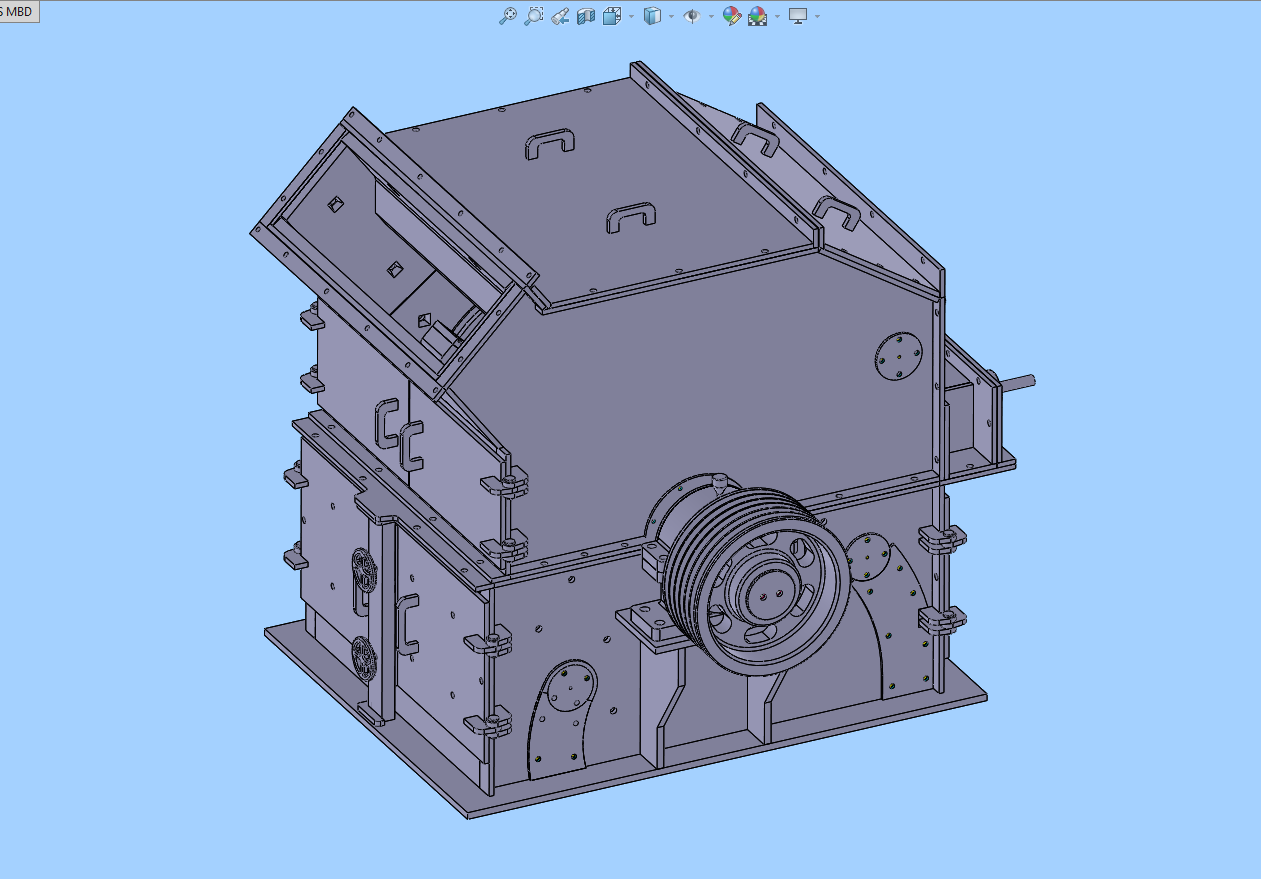The height and width of the screenshot is (879, 1261).
Task: Choose the Display Style cube icon
Action: (x=652, y=16)
